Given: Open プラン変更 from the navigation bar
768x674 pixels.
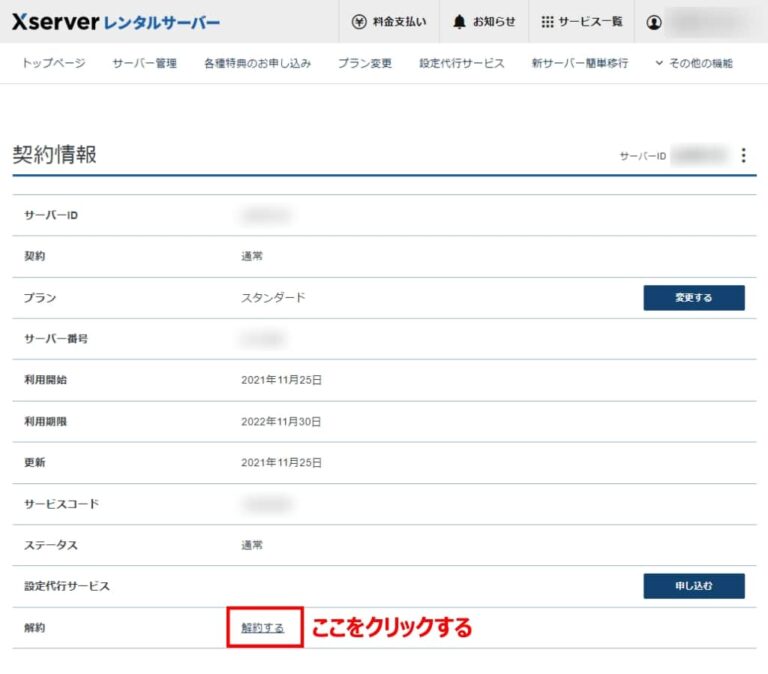Looking at the screenshot, I should pyautogui.click(x=364, y=63).
